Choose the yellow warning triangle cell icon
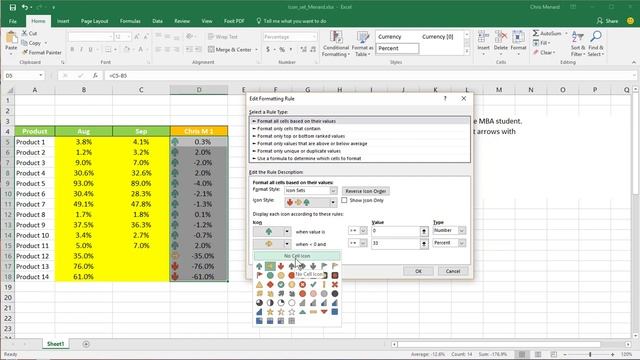The height and width of the screenshot is (360, 640). pos(259,284)
